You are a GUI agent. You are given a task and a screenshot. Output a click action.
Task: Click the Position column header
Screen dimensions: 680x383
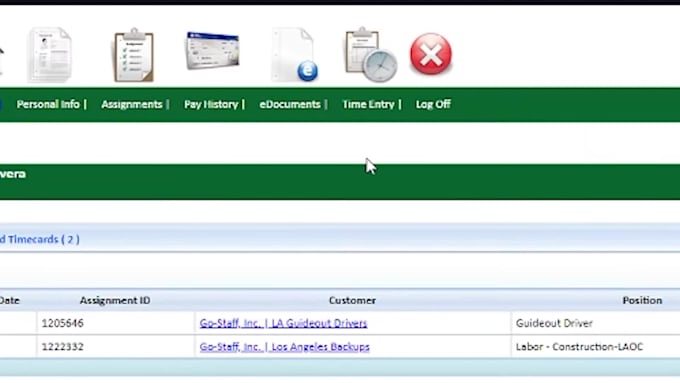[x=642, y=300]
